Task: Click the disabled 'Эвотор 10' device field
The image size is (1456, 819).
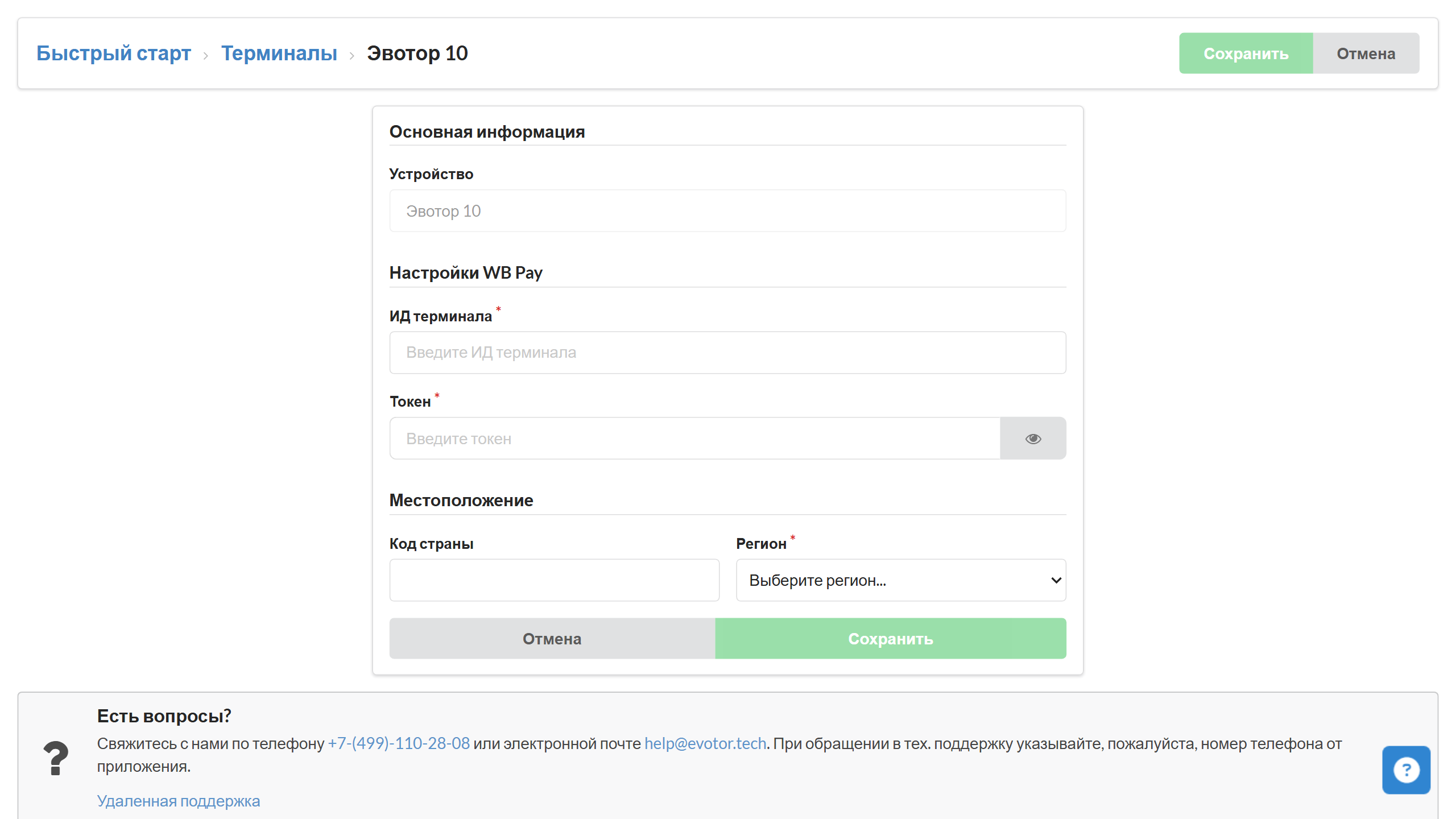Action: click(x=728, y=211)
